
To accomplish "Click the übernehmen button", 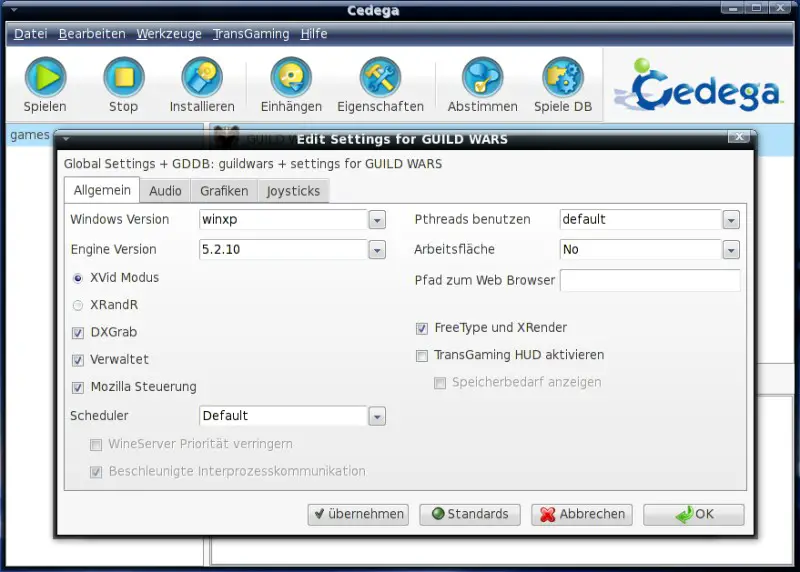I will pyautogui.click(x=358, y=514).
